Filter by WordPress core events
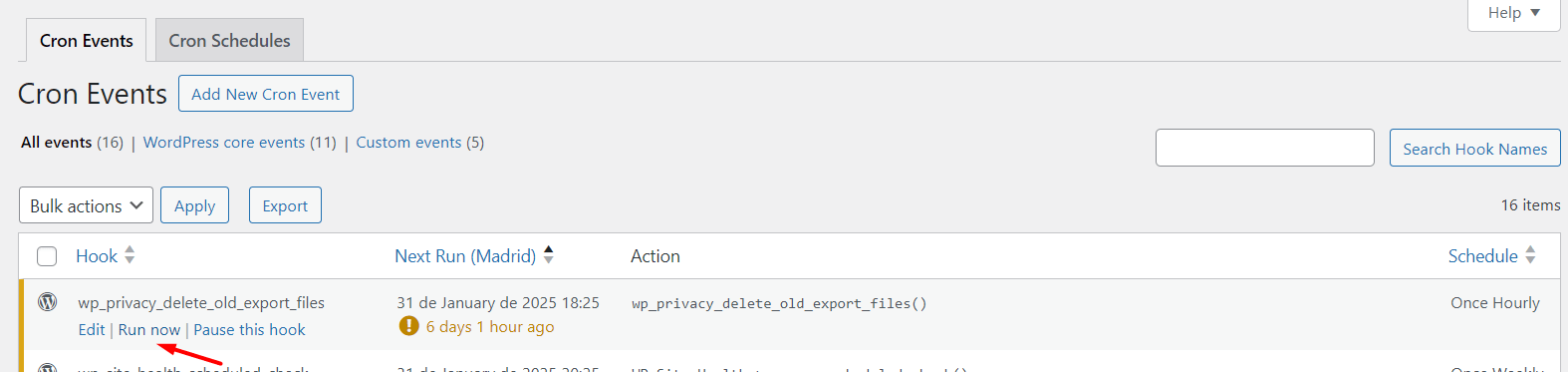1568x372 pixels. pos(240,143)
